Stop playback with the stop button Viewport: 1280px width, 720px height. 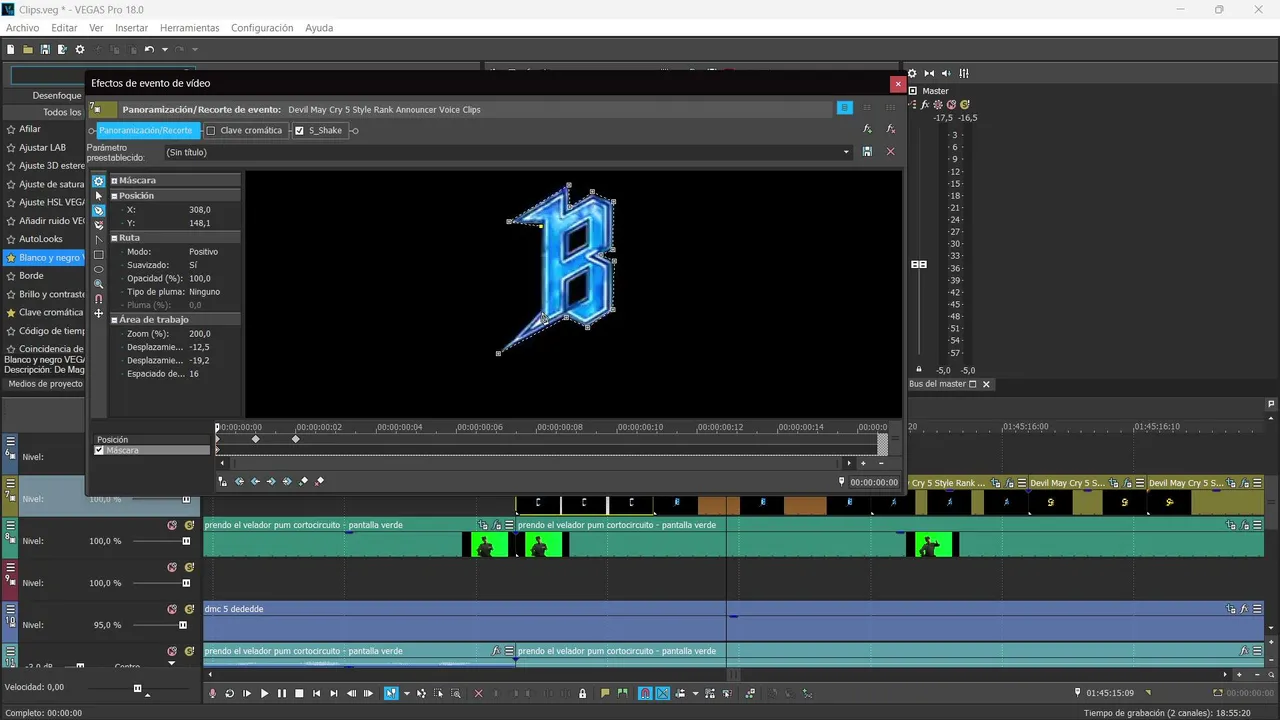coord(298,693)
